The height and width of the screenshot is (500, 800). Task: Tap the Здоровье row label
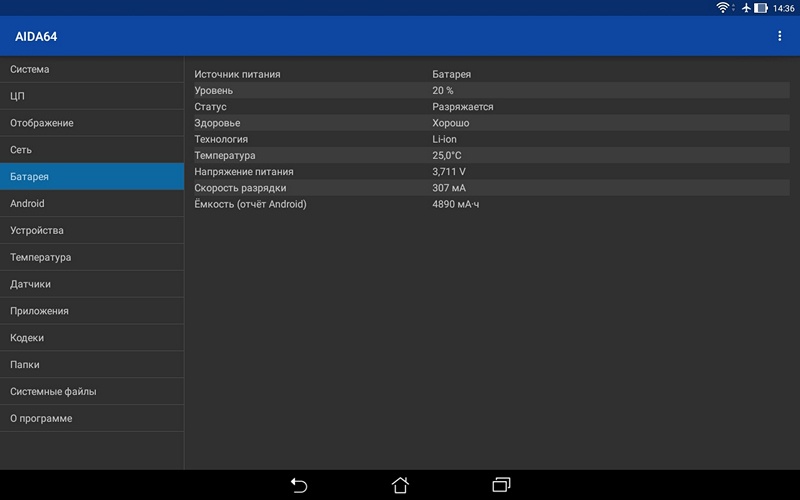click(x=217, y=123)
